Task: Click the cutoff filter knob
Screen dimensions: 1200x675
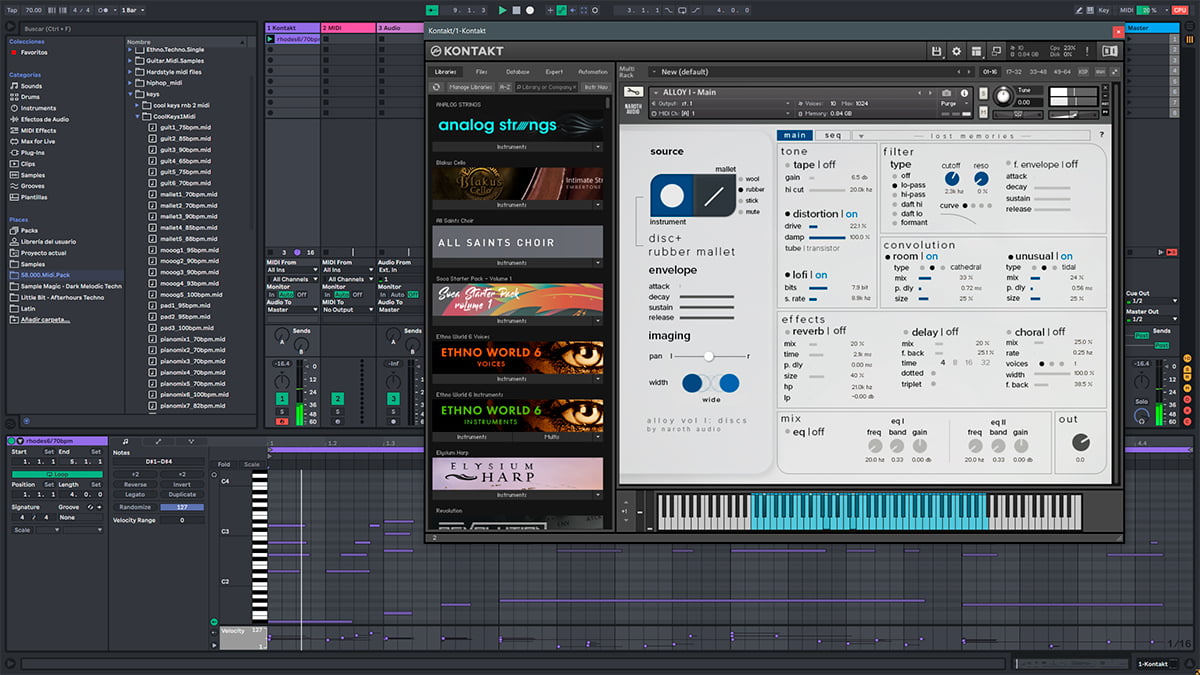Action: click(953, 177)
